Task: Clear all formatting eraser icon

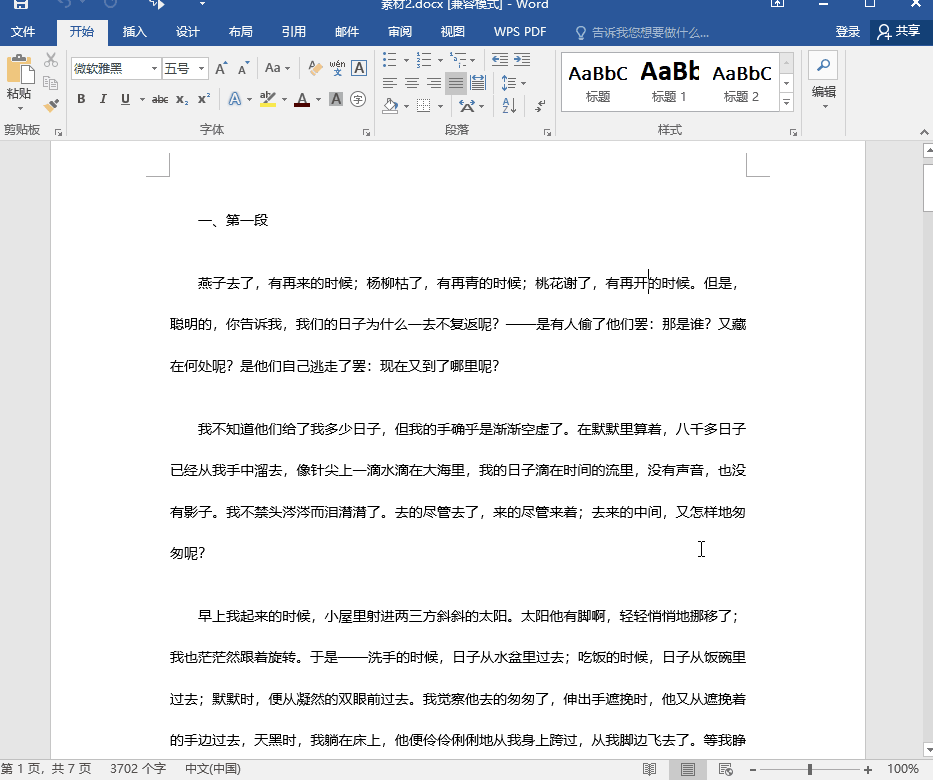Action: [315, 68]
